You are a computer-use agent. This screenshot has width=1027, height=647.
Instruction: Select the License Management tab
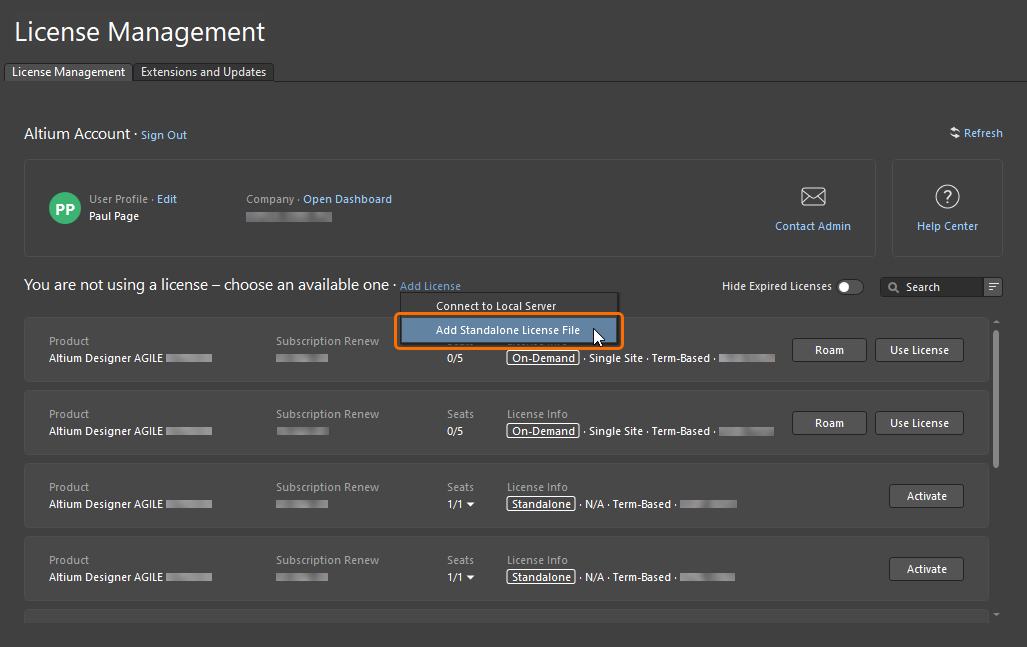69,72
